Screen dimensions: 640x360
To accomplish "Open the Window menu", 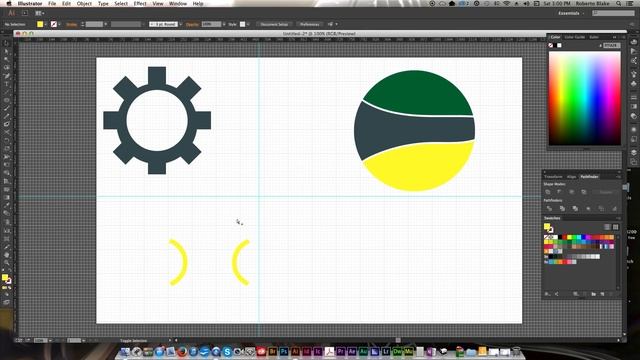I will 178,4.
